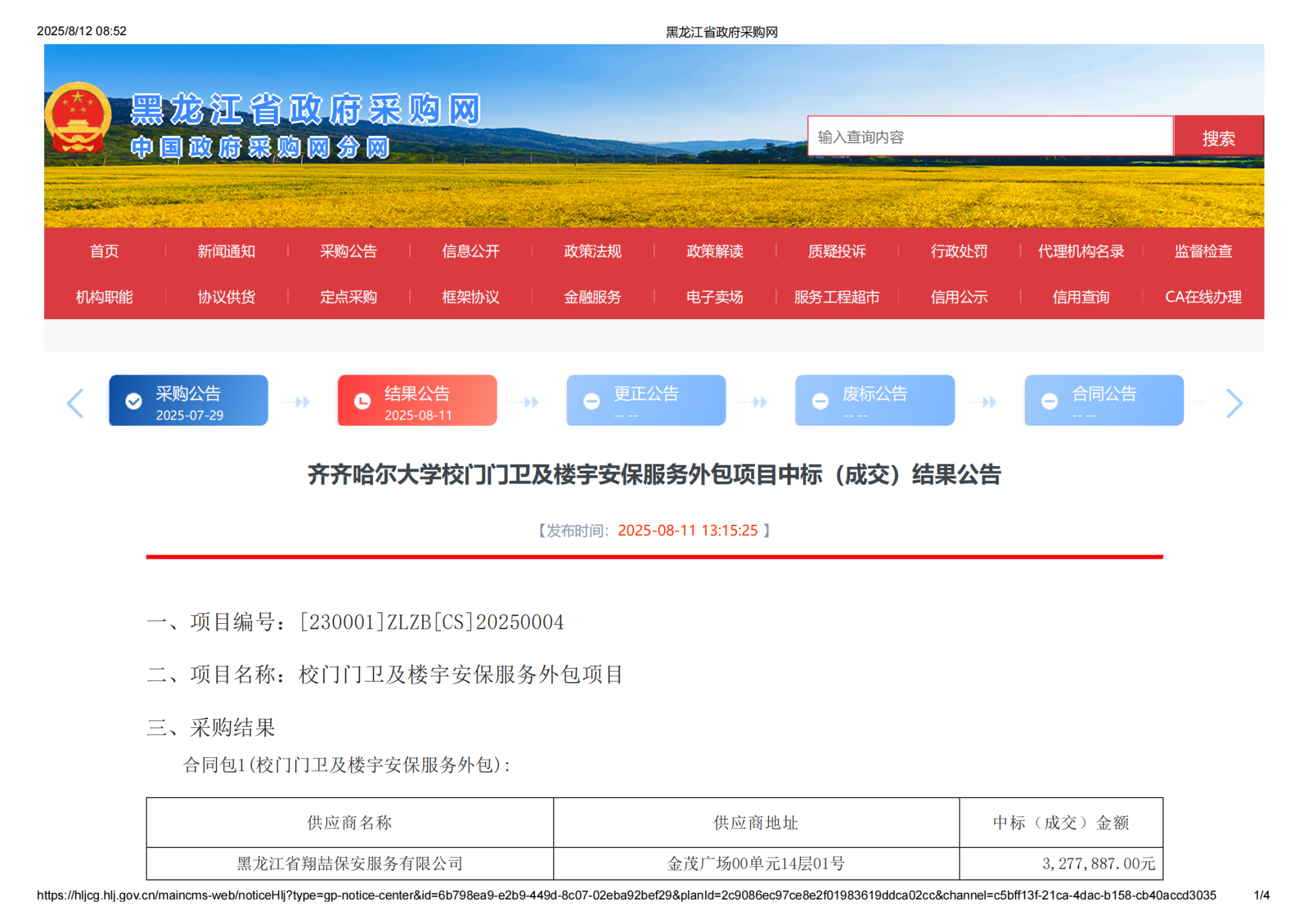Select CA在线办理 menu item
The height and width of the screenshot is (924, 1308).
[1203, 297]
